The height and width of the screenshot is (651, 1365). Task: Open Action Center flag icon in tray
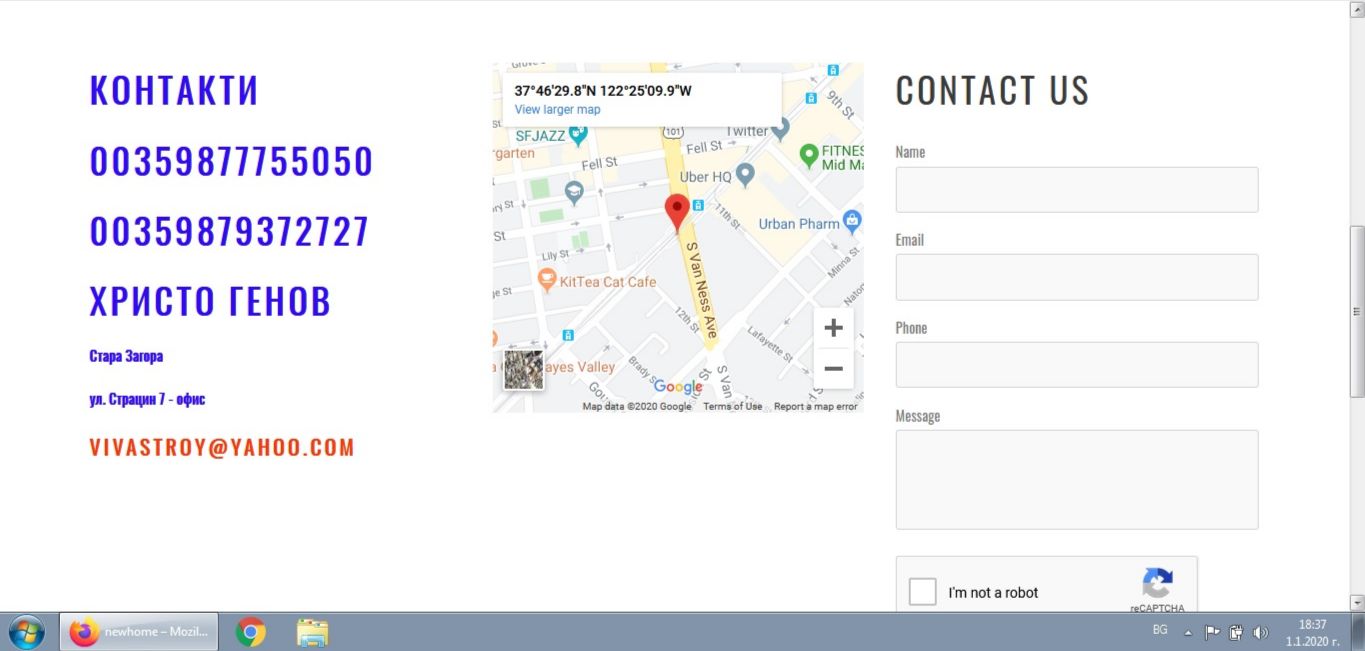[x=1212, y=632]
